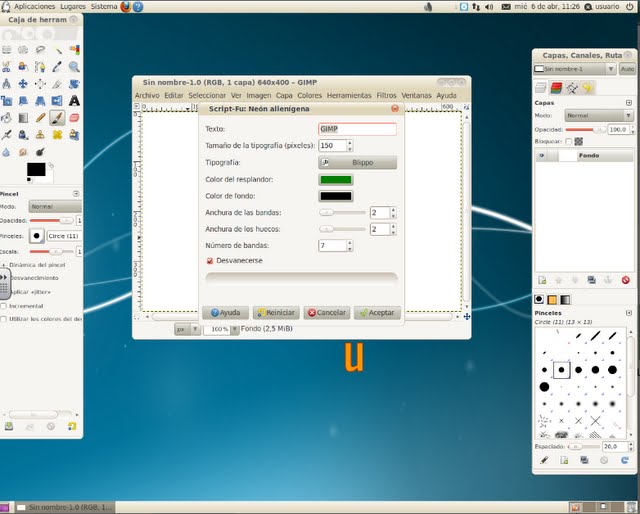Open Firefox from the top panel
Viewport: 640px width, 514px height.
point(126,7)
